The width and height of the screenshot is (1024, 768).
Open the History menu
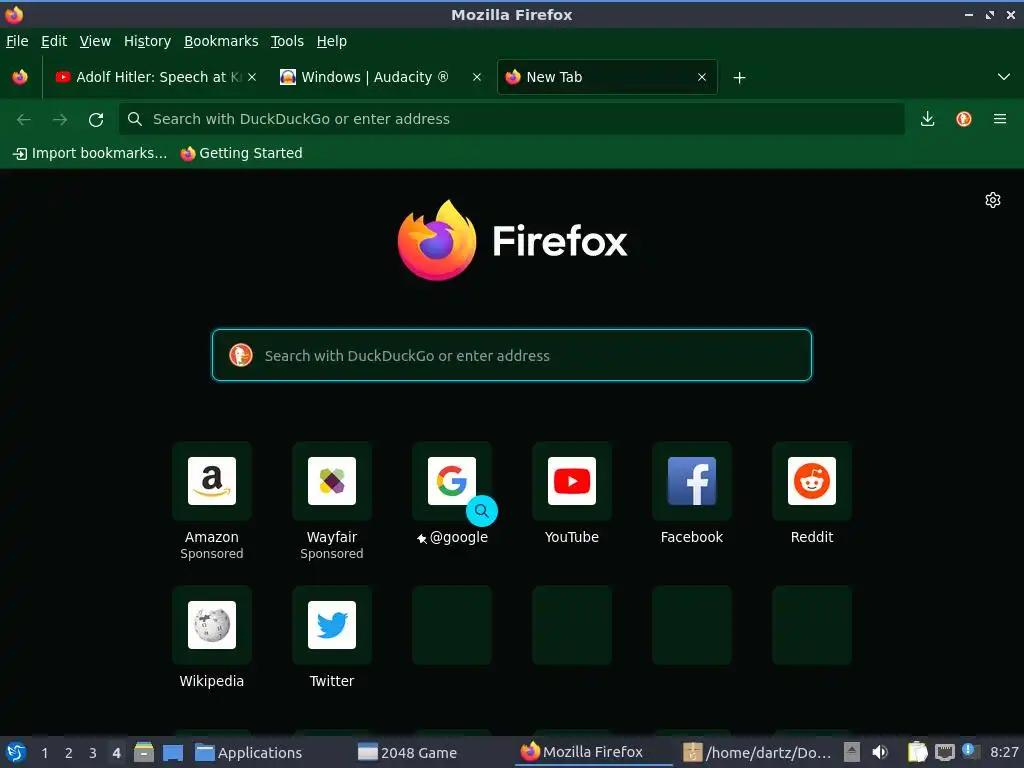click(148, 41)
